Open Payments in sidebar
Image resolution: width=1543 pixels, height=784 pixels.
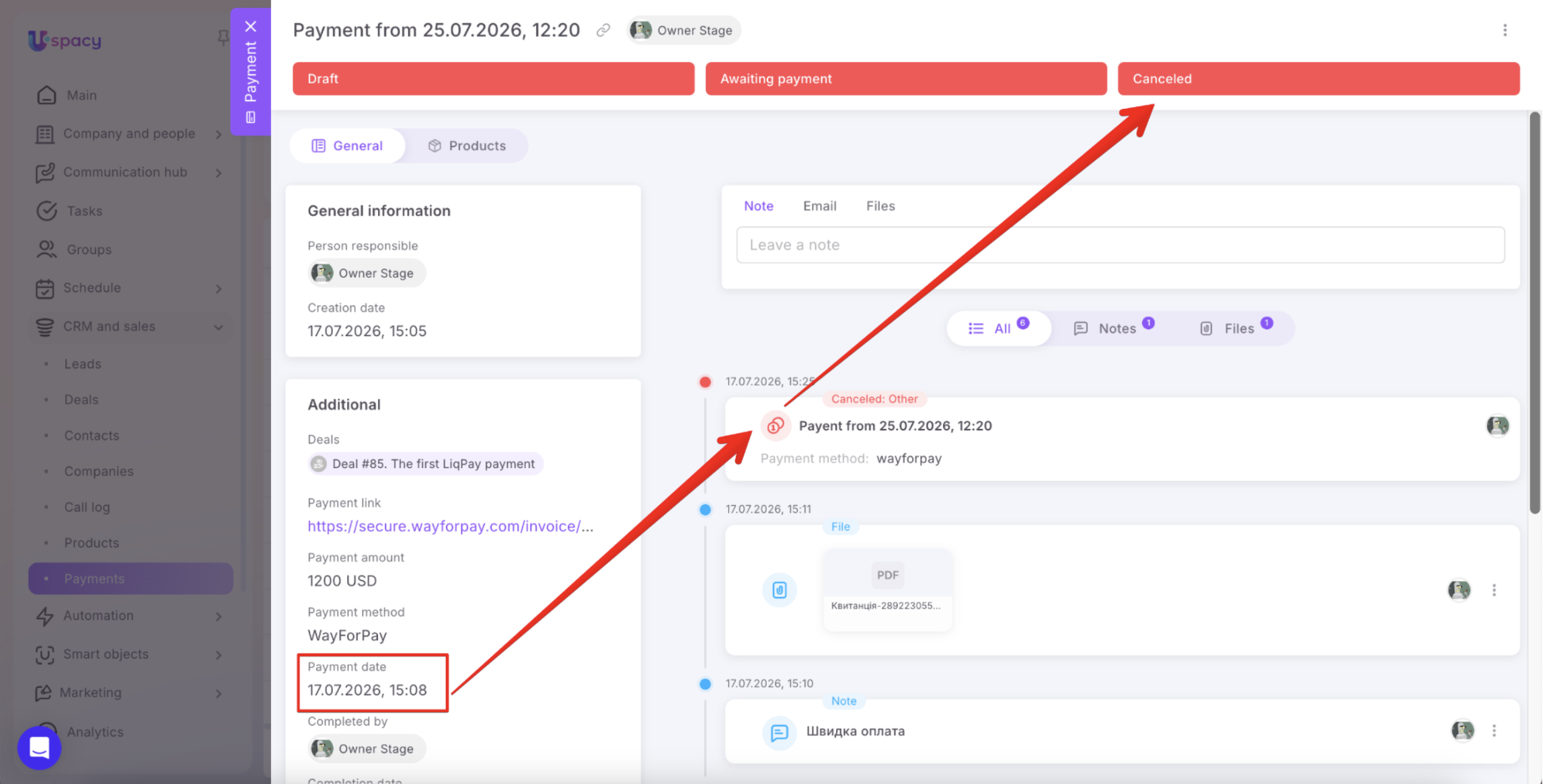130,578
